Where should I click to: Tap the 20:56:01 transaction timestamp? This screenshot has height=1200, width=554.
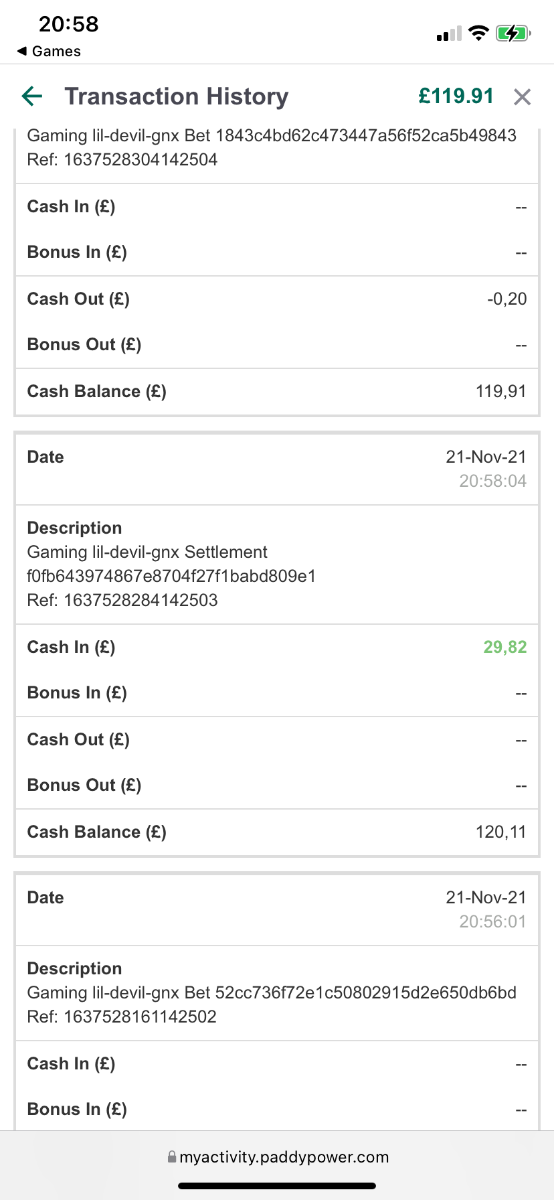pos(493,921)
